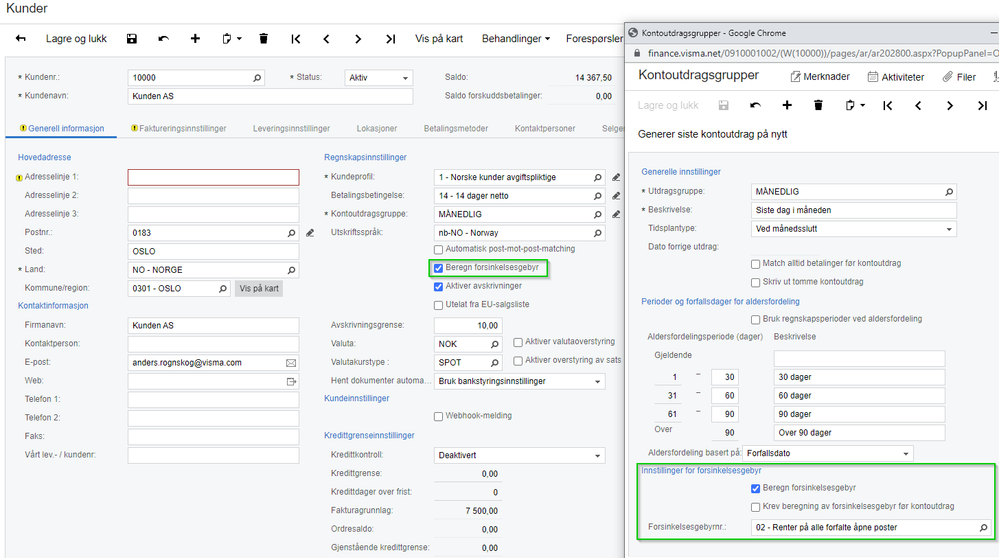Add new customer record with plus icon
Screen dimensions: 999x558
click(195, 39)
